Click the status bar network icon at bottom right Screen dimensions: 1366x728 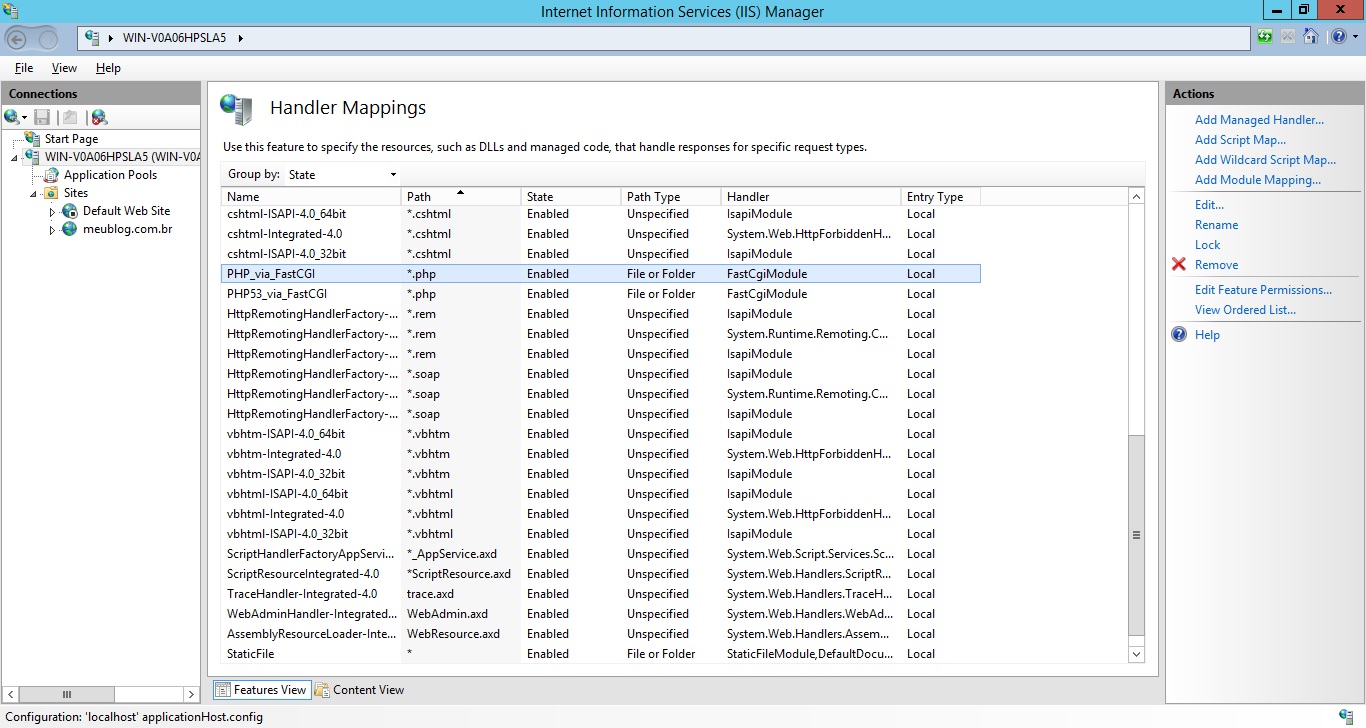(1346, 716)
